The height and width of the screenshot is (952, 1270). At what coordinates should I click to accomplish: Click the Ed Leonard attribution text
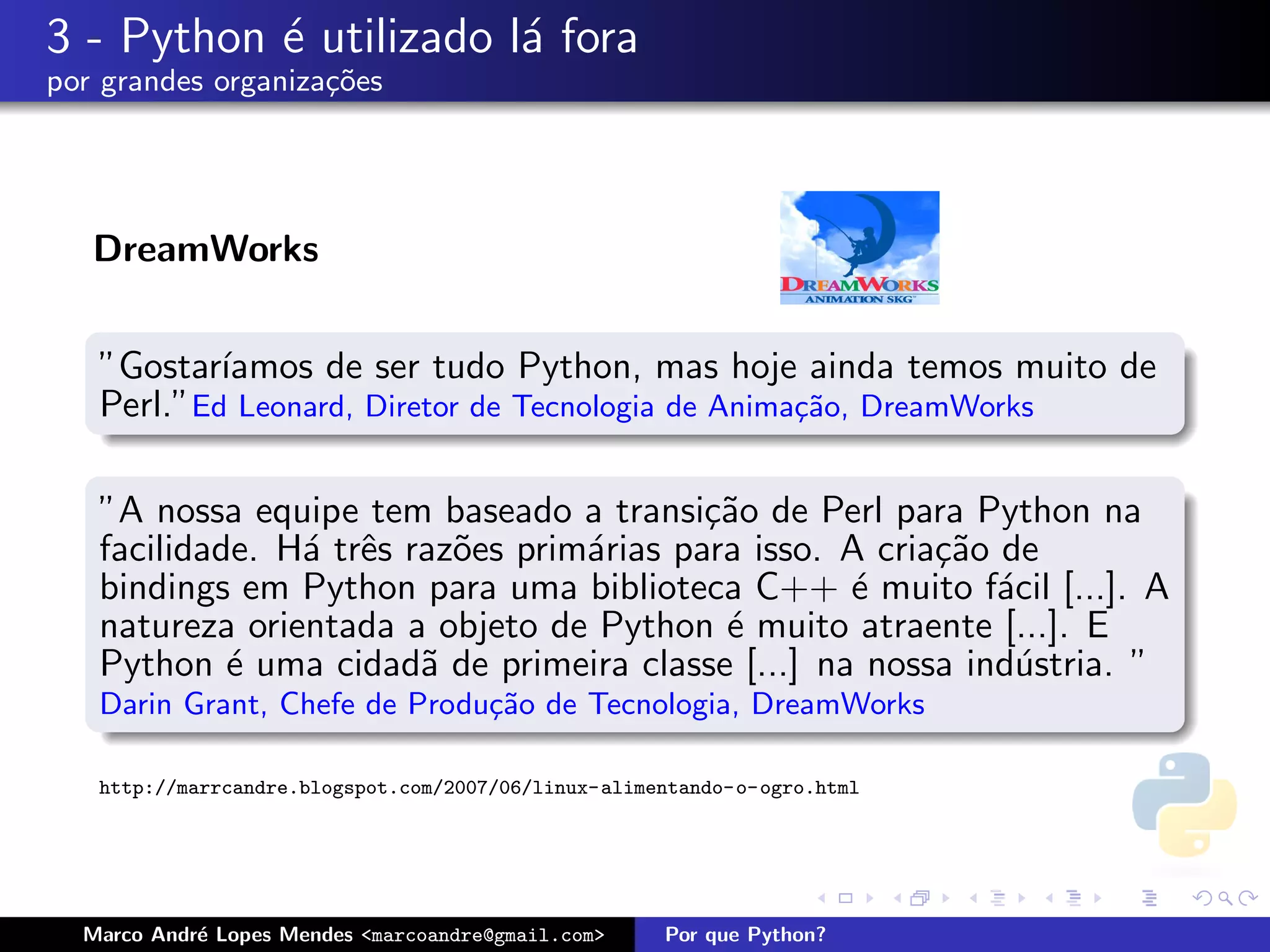tap(613, 407)
